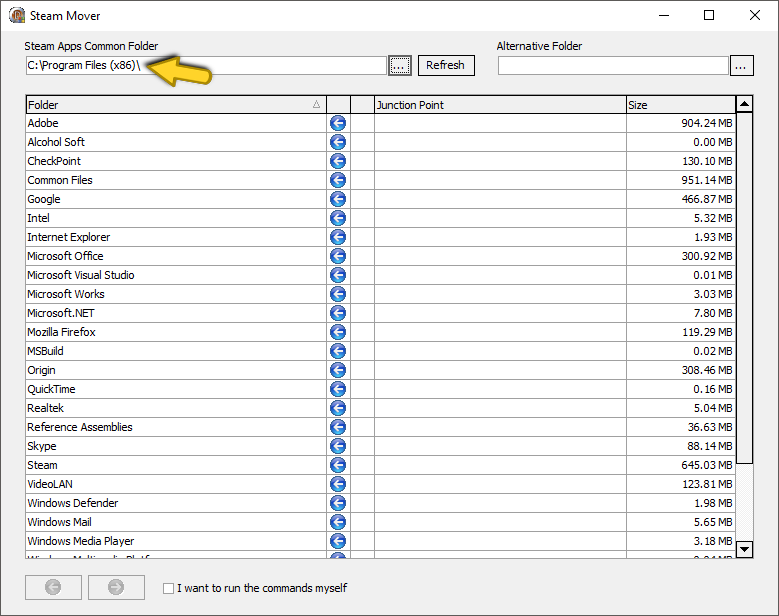
Task: Click the blue arrow icon for Reference Assemblies
Action: pyautogui.click(x=338, y=427)
